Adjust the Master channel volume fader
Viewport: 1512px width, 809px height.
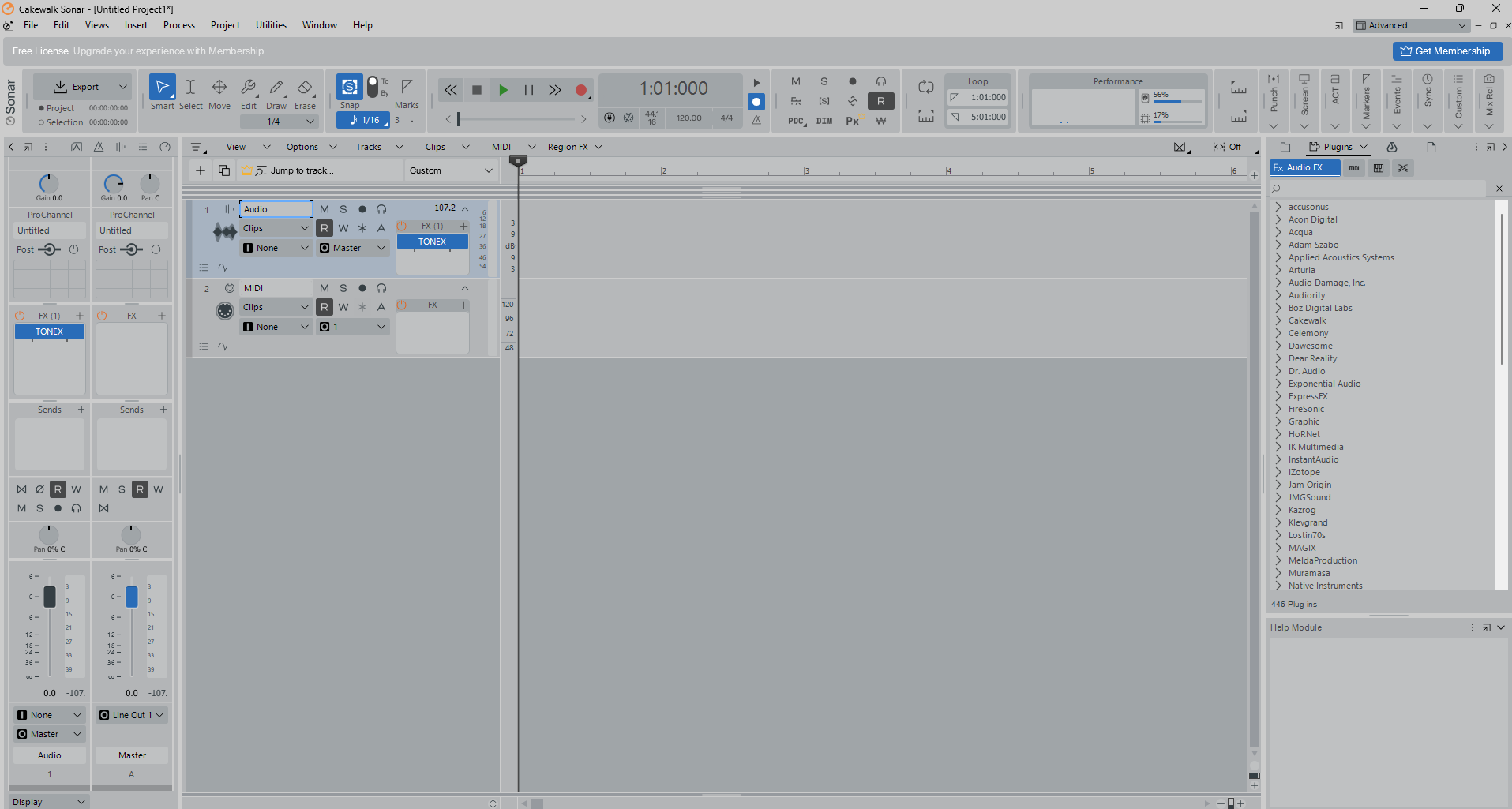pos(132,597)
